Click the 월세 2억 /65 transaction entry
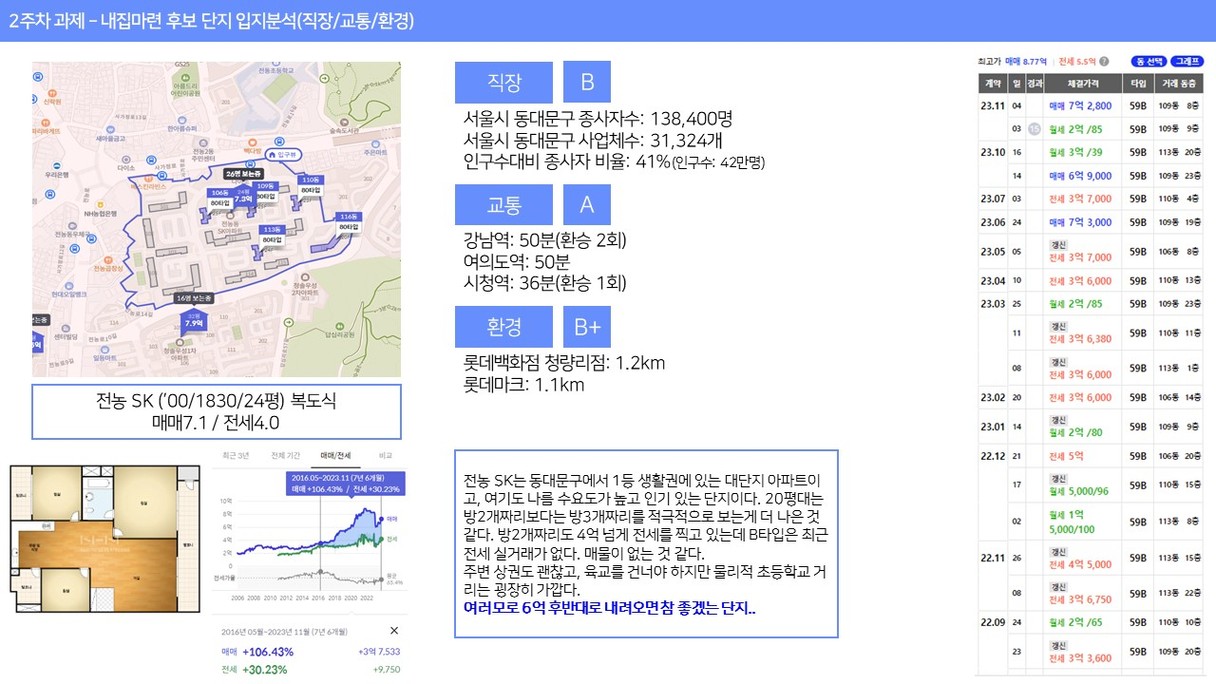The width and height of the screenshot is (1216, 684). 1075,622
